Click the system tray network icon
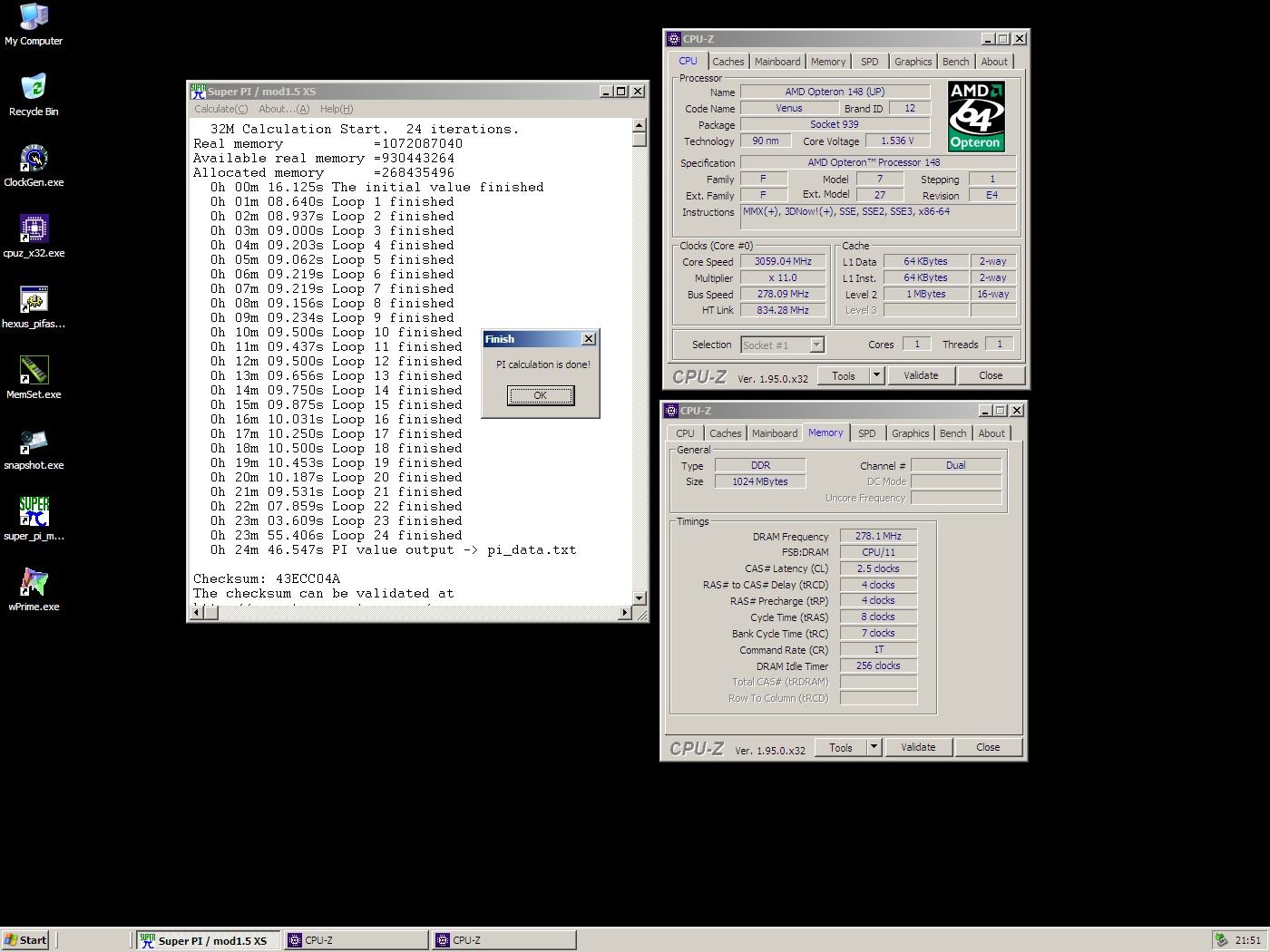The image size is (1270, 952). click(x=1222, y=940)
